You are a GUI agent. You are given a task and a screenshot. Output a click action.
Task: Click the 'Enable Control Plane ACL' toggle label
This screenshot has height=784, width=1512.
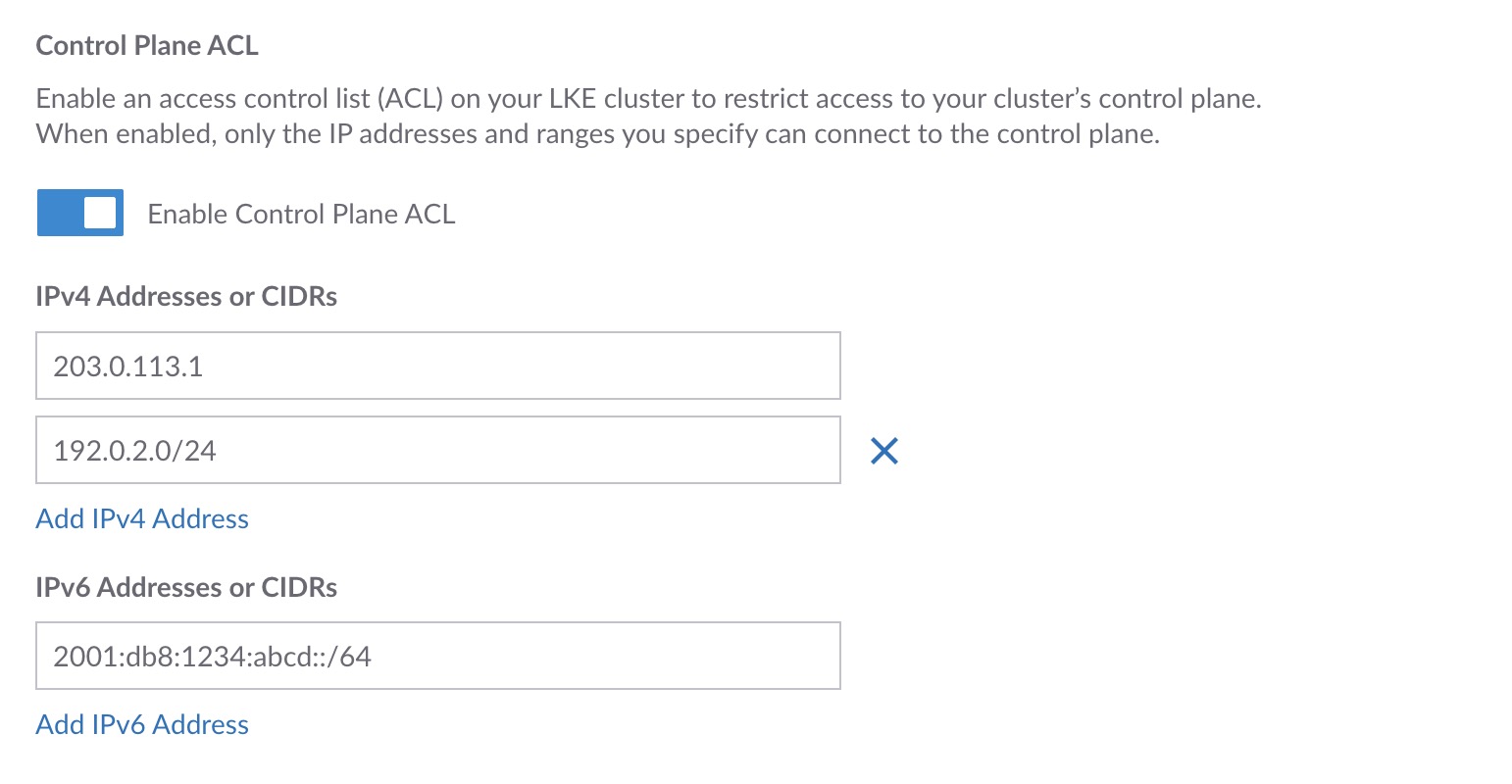click(x=301, y=215)
